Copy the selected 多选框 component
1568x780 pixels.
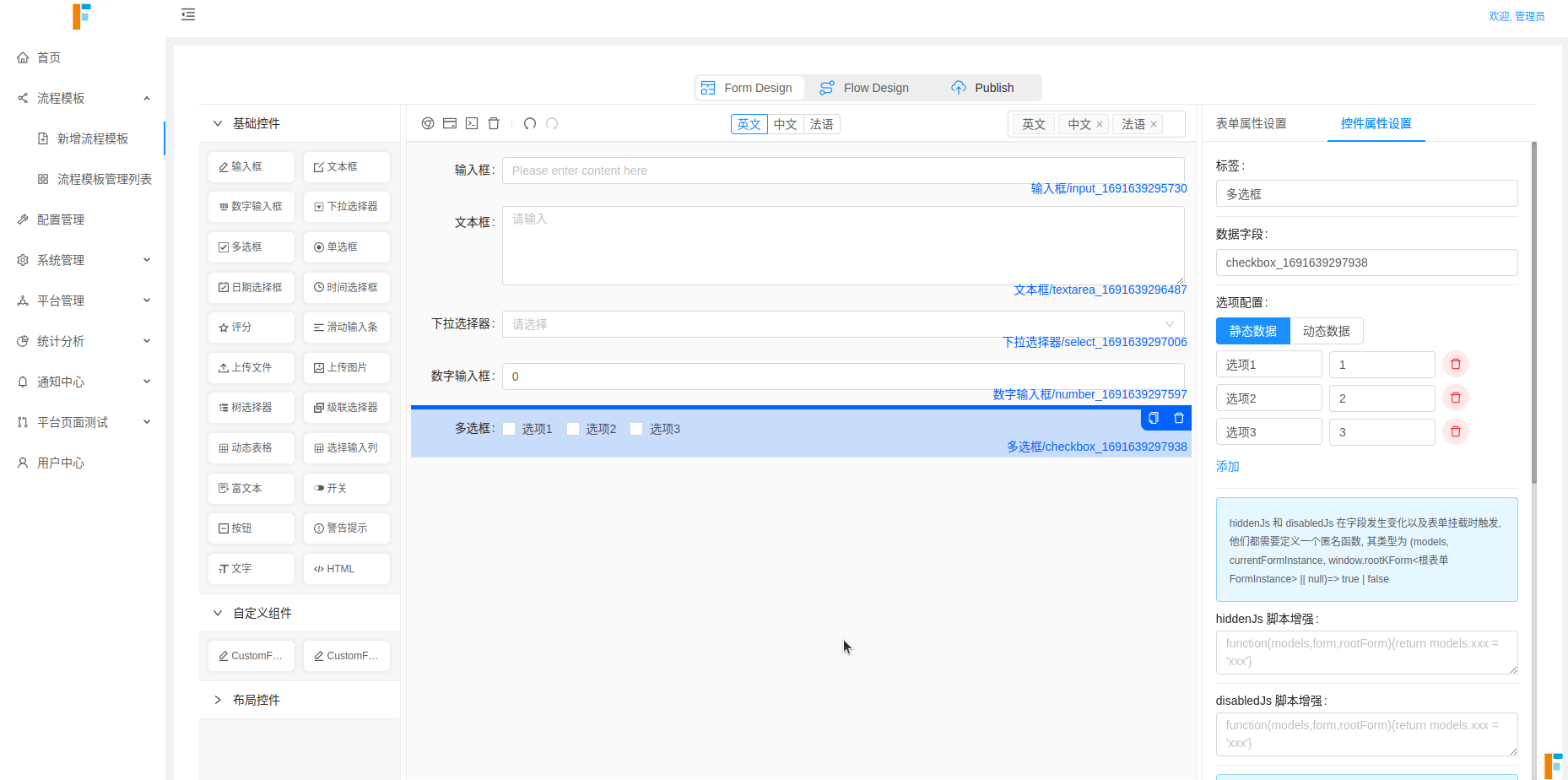point(1154,418)
